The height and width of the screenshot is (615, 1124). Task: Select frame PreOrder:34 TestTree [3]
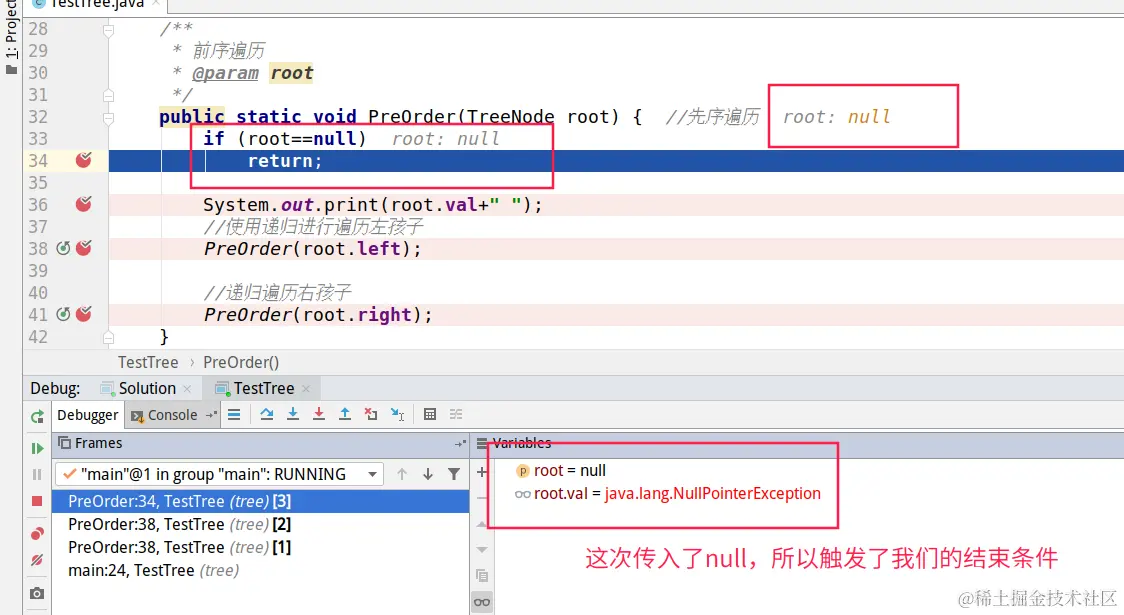click(260, 501)
